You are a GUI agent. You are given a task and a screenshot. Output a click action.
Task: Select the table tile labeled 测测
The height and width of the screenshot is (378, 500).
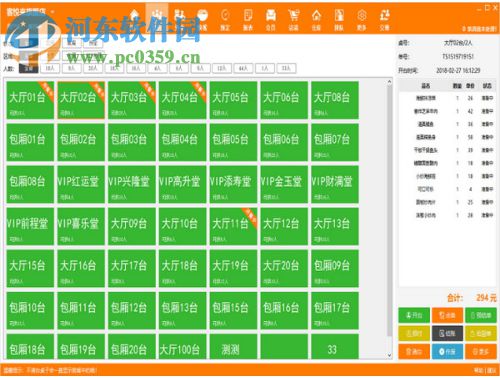(x=233, y=347)
